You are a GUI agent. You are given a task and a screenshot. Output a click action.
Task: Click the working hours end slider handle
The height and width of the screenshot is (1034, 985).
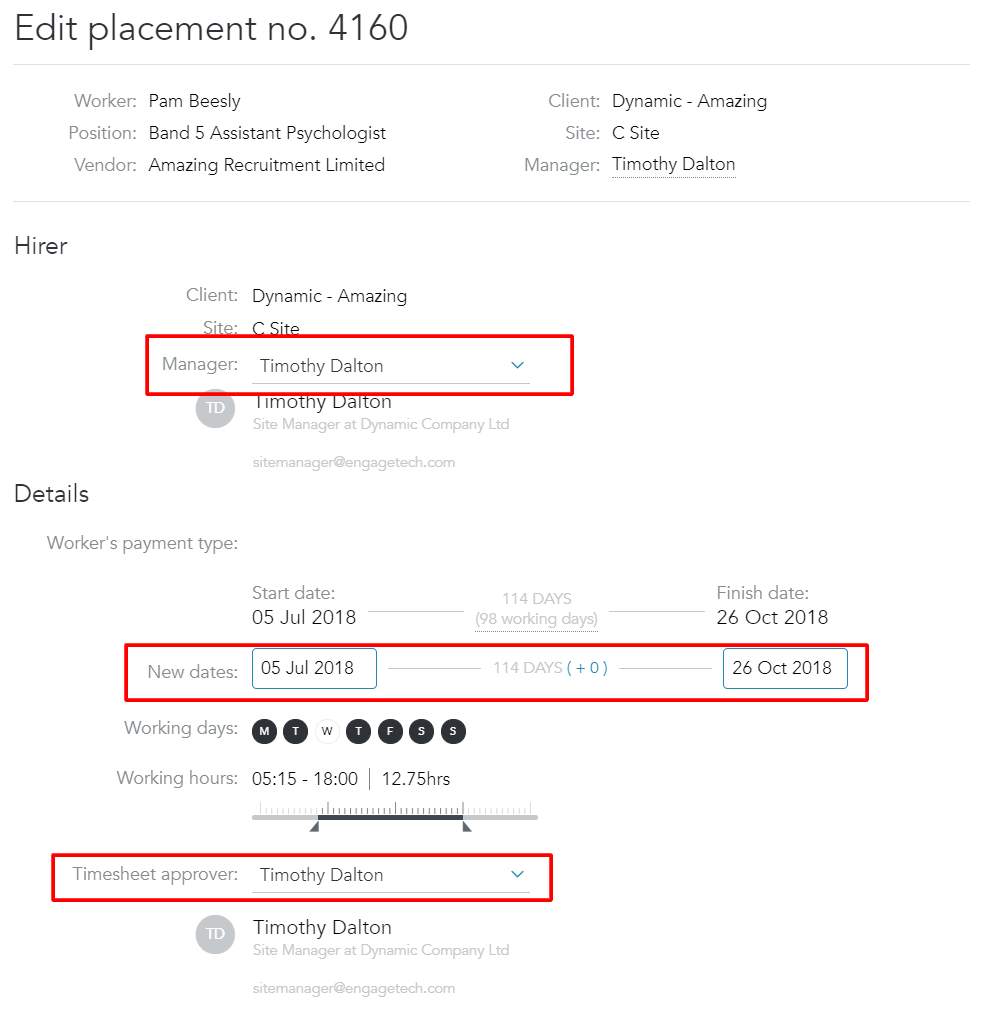(467, 826)
